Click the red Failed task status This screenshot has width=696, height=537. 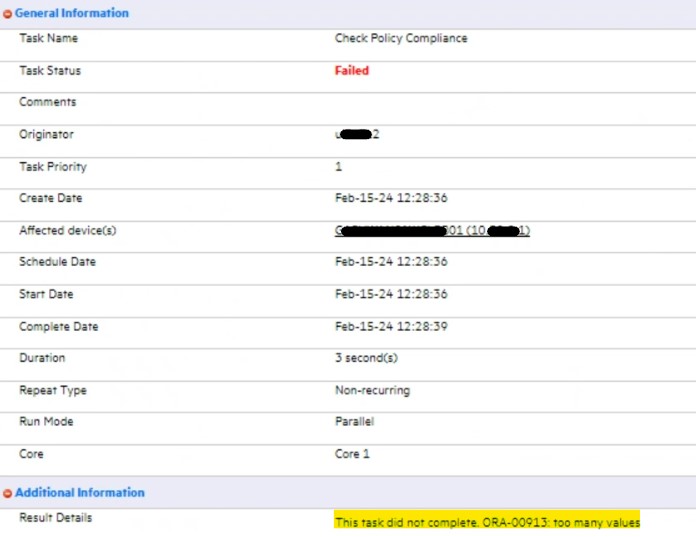tap(352, 71)
